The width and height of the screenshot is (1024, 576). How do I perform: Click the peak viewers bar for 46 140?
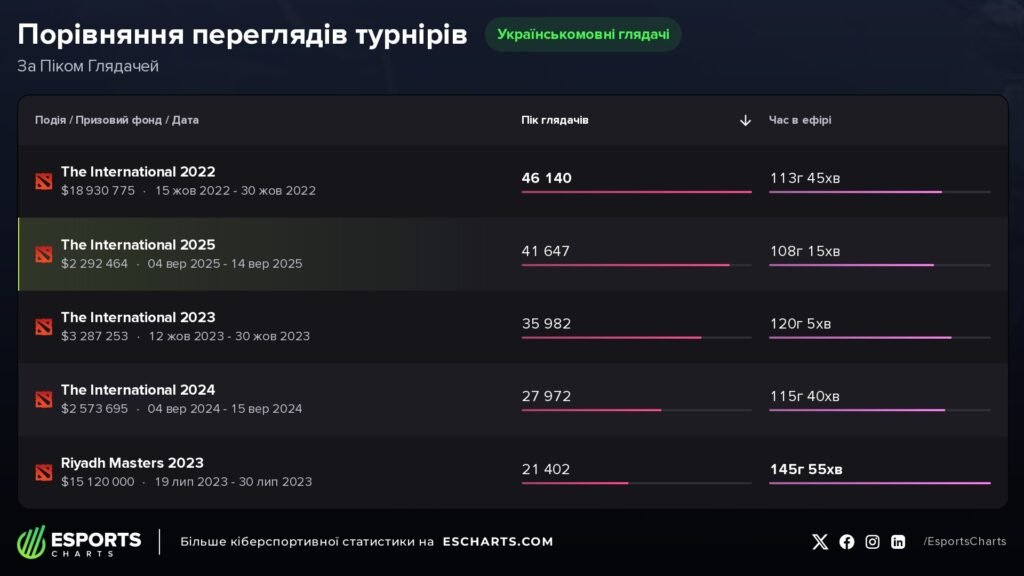click(636, 191)
